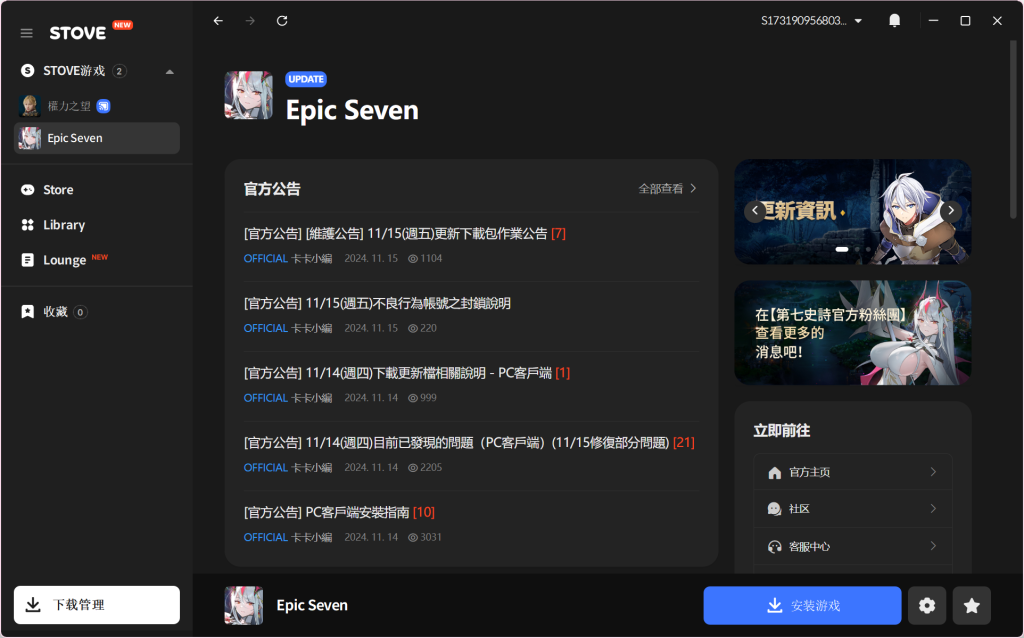Screen dimensions: 1024x638
Task: Refresh the page with reload icon
Action: click(x=282, y=21)
